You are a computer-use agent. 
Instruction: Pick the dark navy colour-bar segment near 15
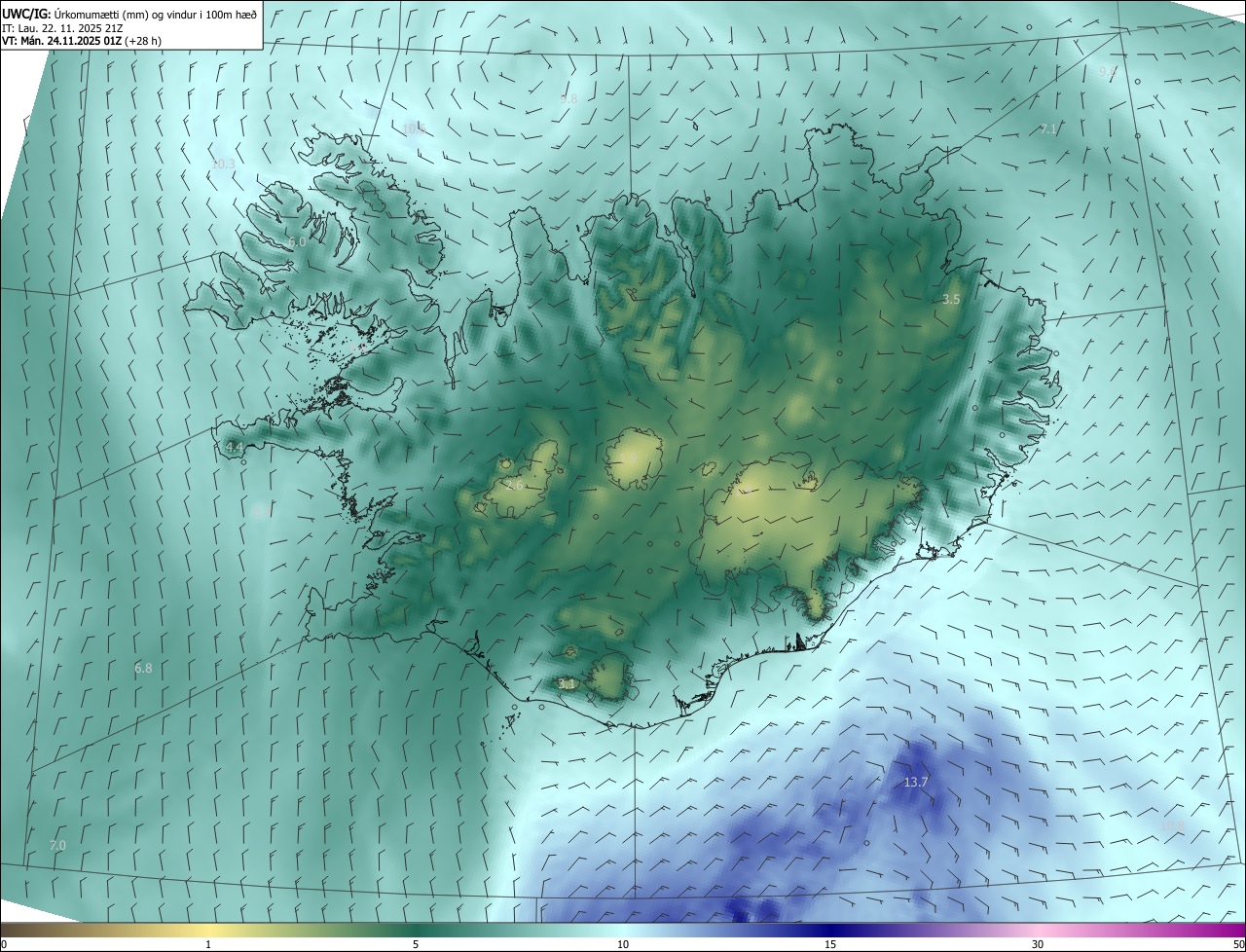(x=830, y=930)
